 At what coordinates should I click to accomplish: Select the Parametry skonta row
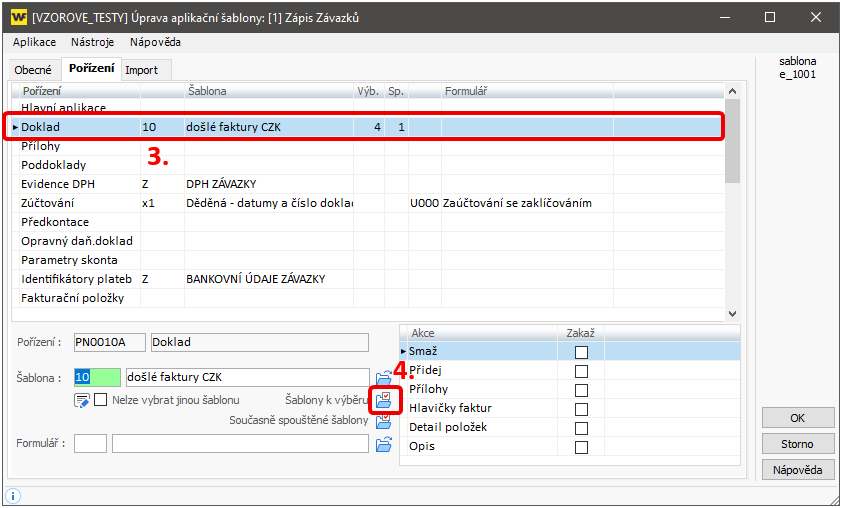click(x=368, y=260)
